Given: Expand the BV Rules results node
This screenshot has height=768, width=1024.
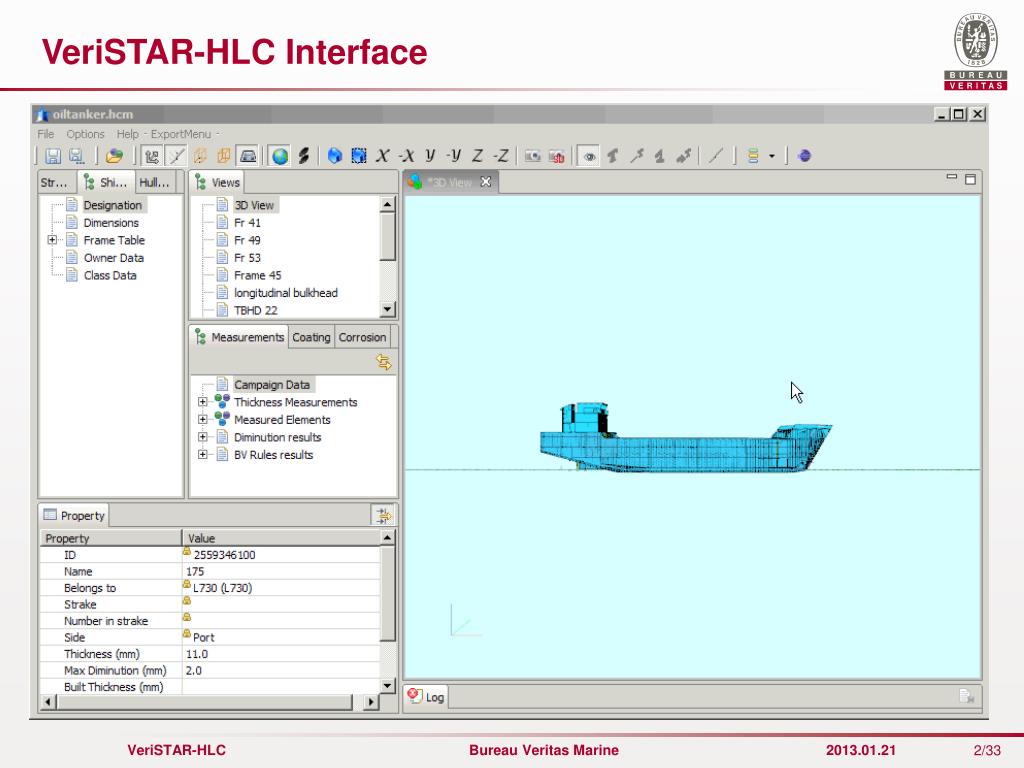Looking at the screenshot, I should (202, 455).
